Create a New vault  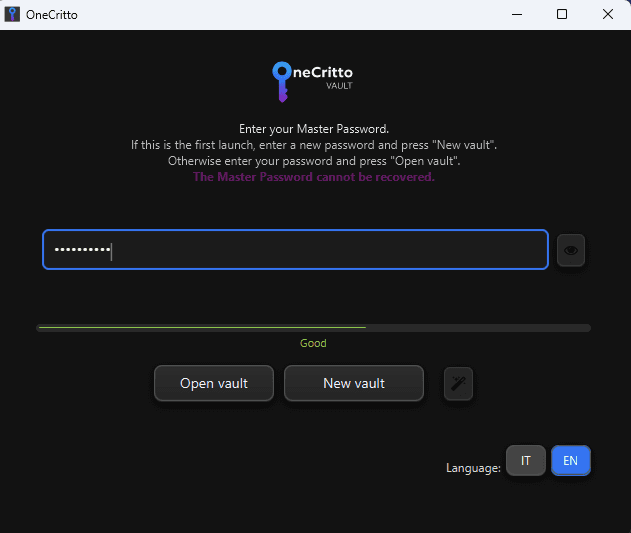[354, 383]
